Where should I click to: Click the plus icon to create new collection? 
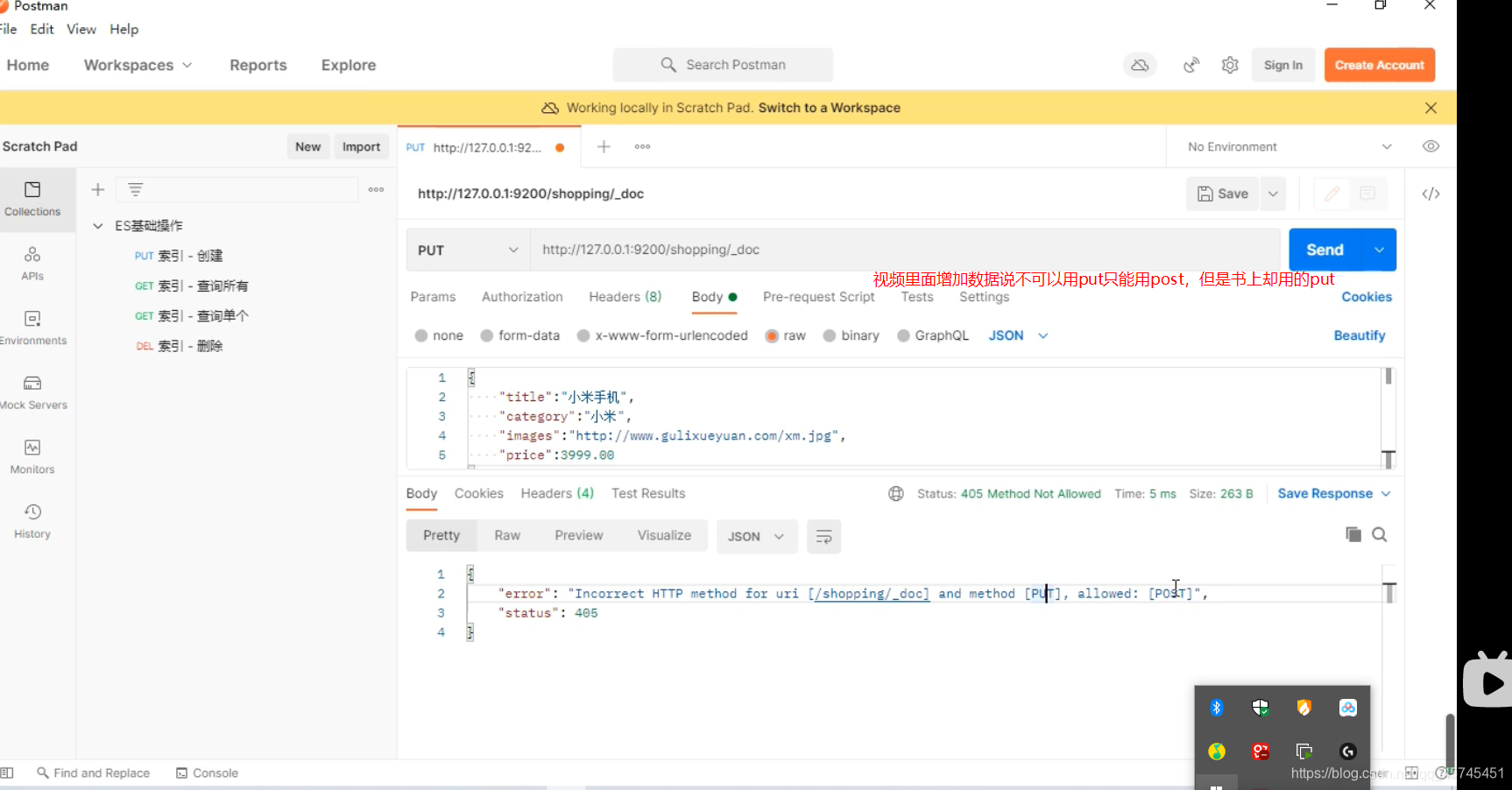pyautogui.click(x=98, y=189)
